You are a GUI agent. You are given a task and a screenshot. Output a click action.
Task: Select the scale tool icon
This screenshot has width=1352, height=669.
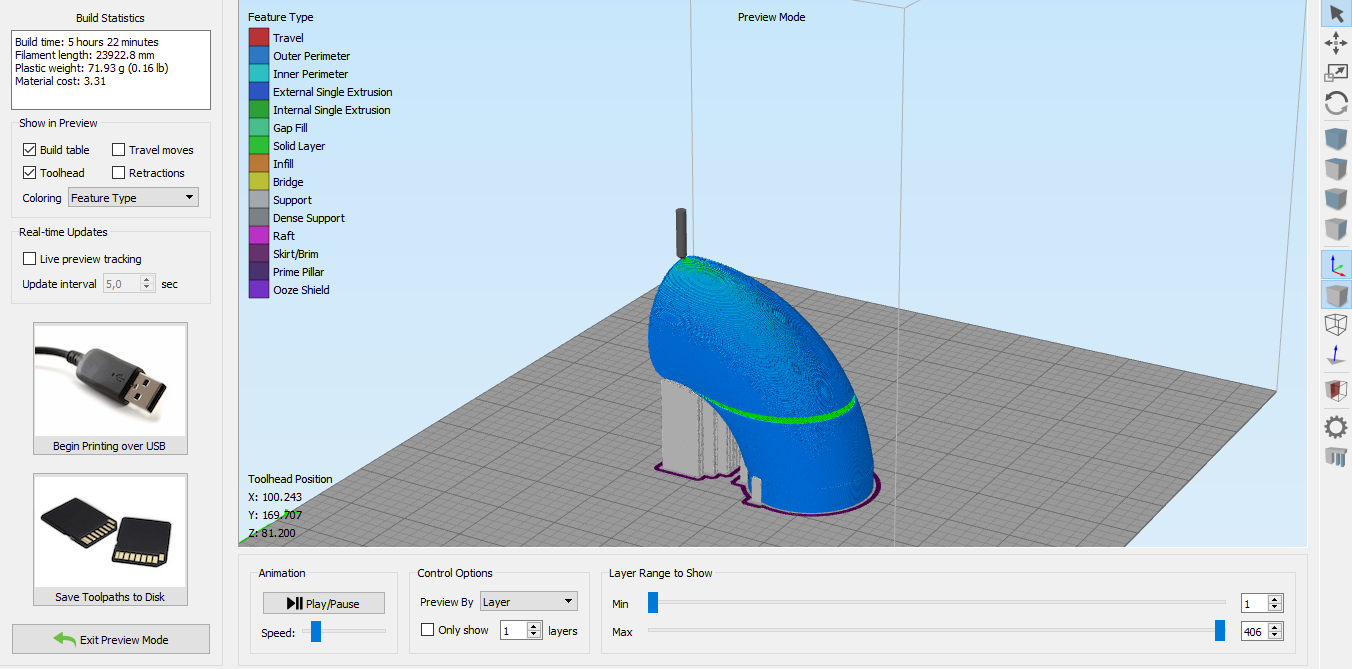[1336, 73]
